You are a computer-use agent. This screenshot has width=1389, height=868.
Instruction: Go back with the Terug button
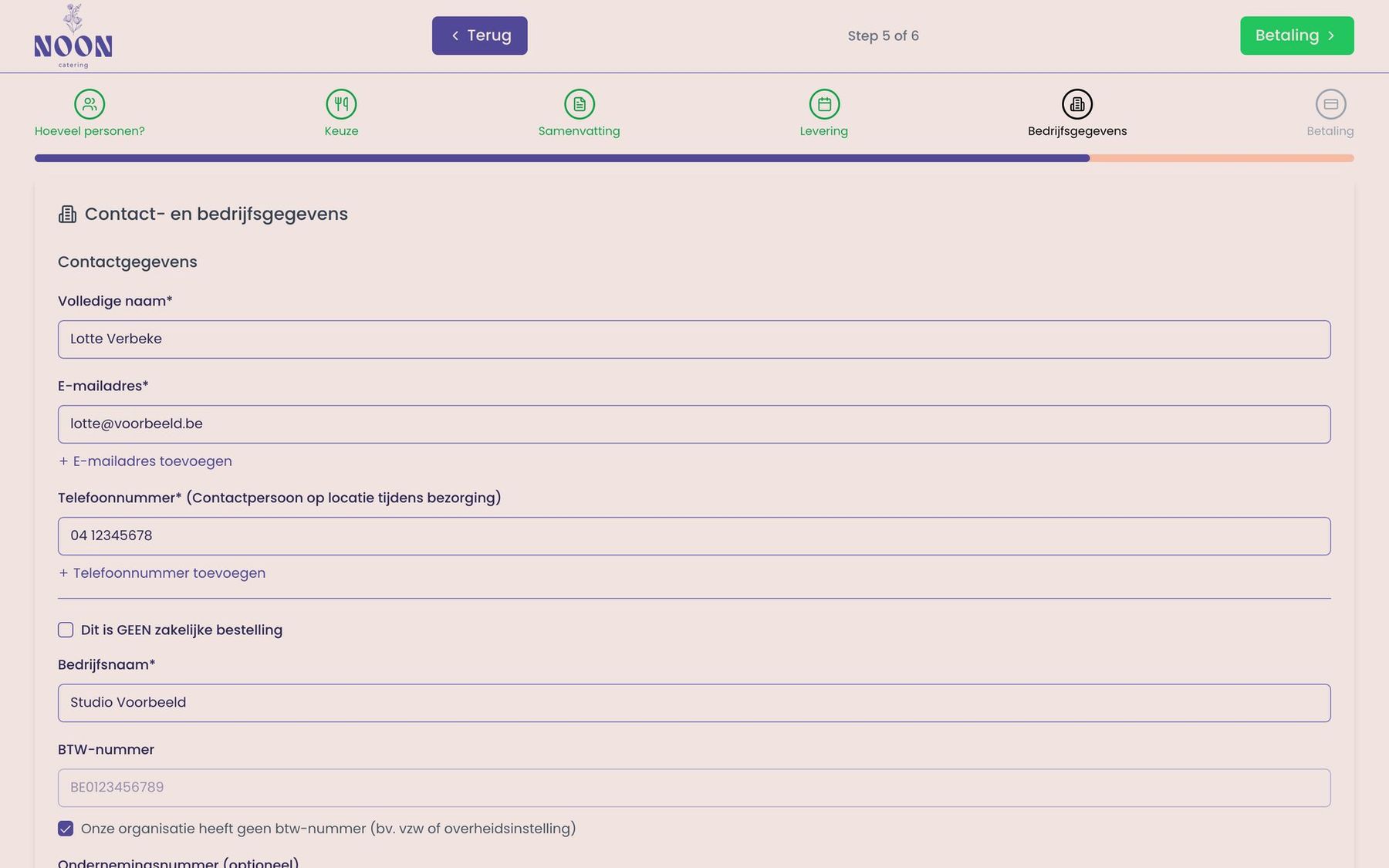pyautogui.click(x=480, y=35)
